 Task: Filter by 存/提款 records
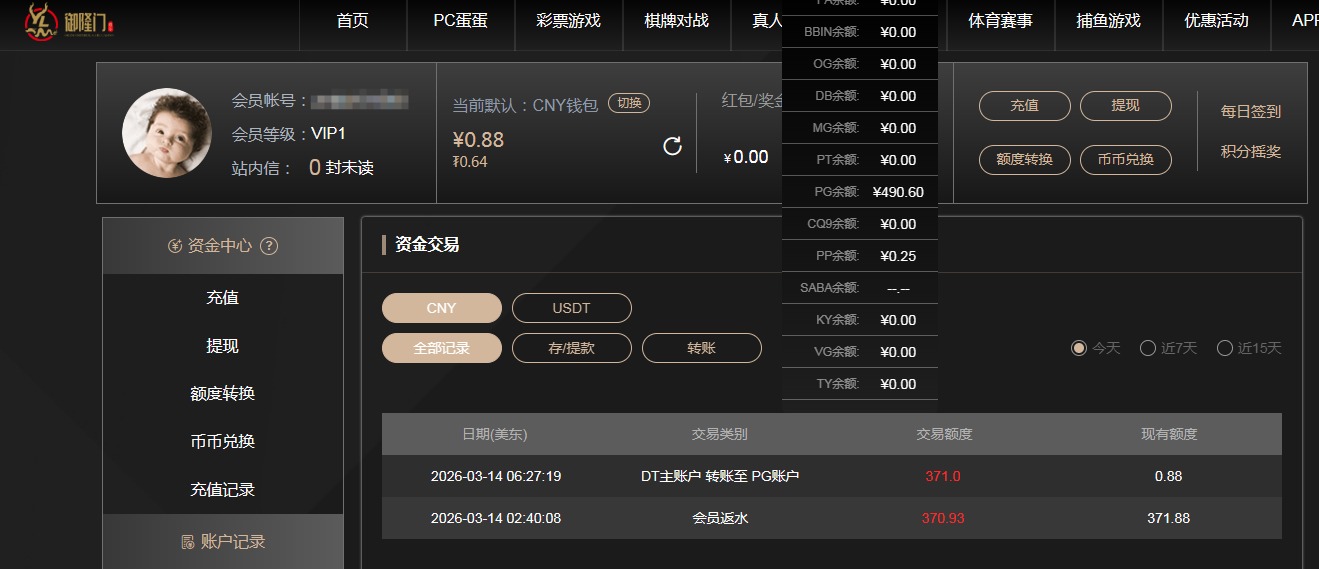[572, 348]
